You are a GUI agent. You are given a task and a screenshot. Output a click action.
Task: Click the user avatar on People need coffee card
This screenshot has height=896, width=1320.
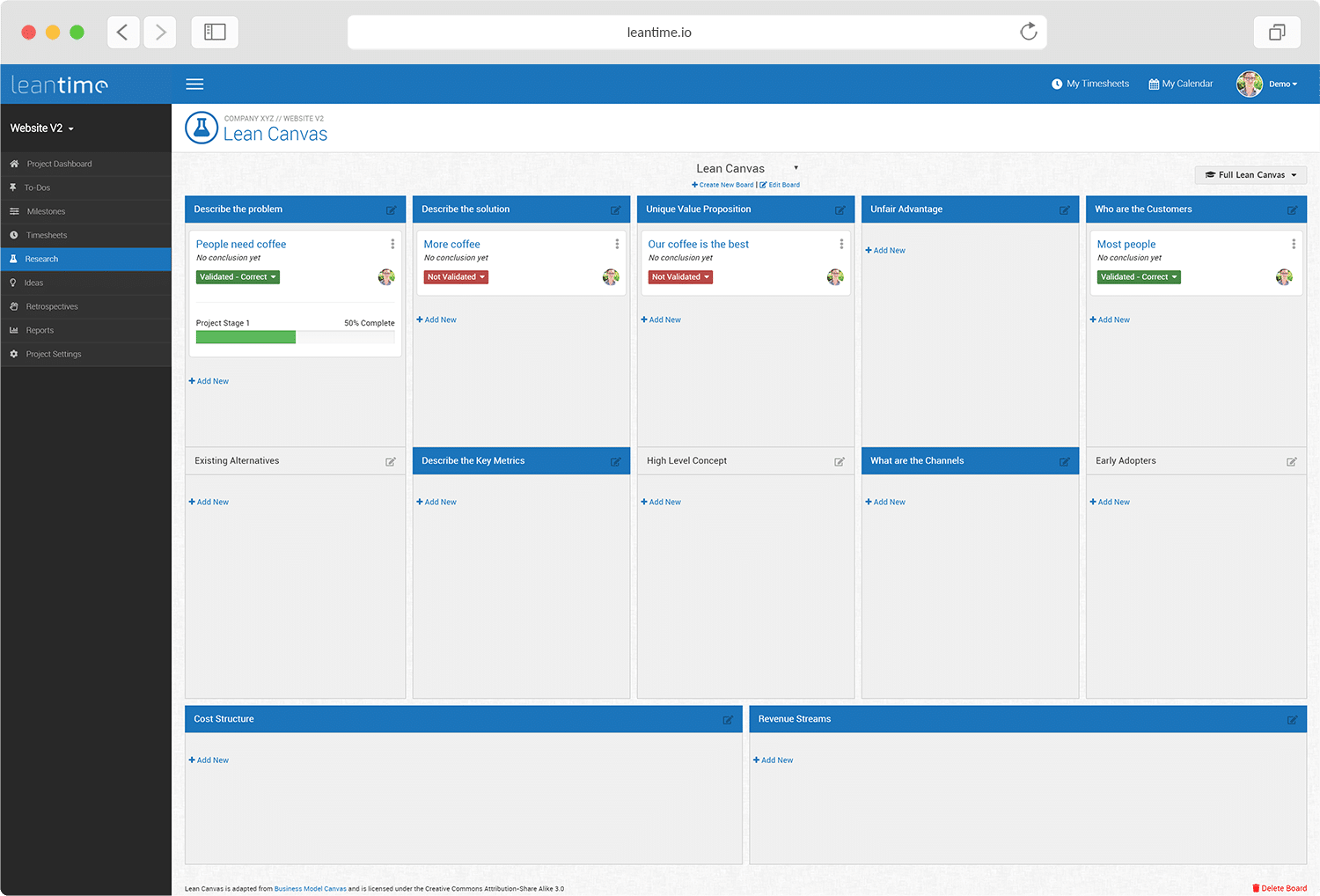pos(386,277)
